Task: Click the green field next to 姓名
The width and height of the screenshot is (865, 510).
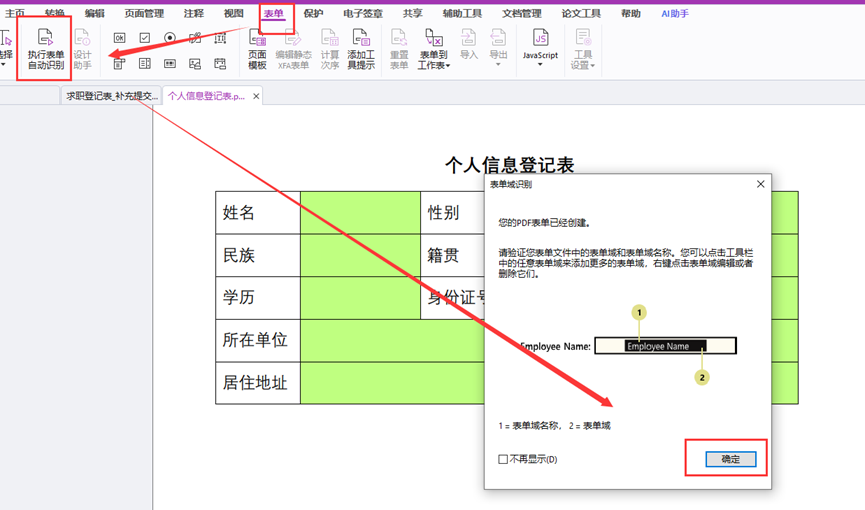Action: click(359, 212)
